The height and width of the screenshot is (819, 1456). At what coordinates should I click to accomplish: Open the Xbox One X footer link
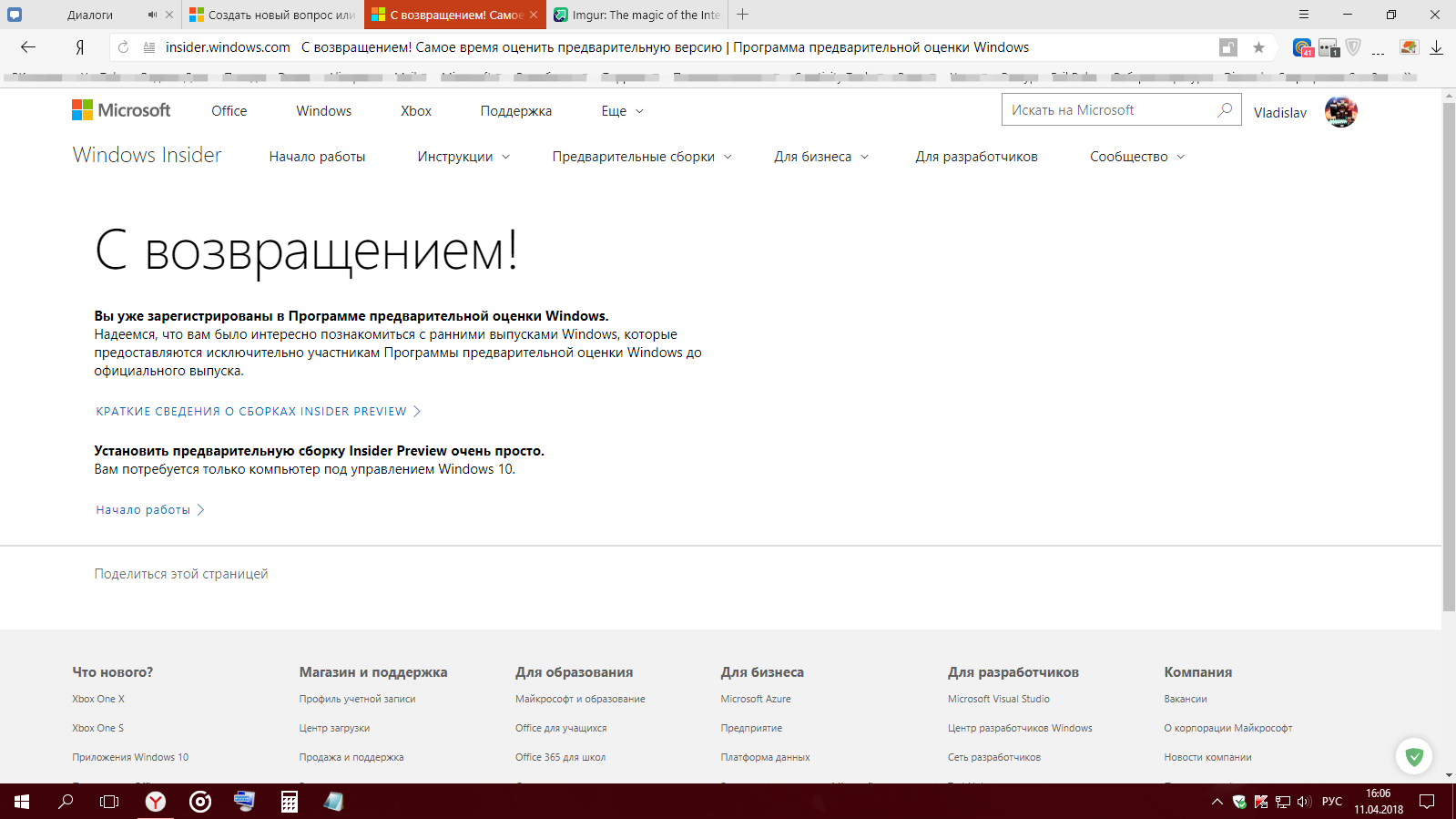pos(98,699)
